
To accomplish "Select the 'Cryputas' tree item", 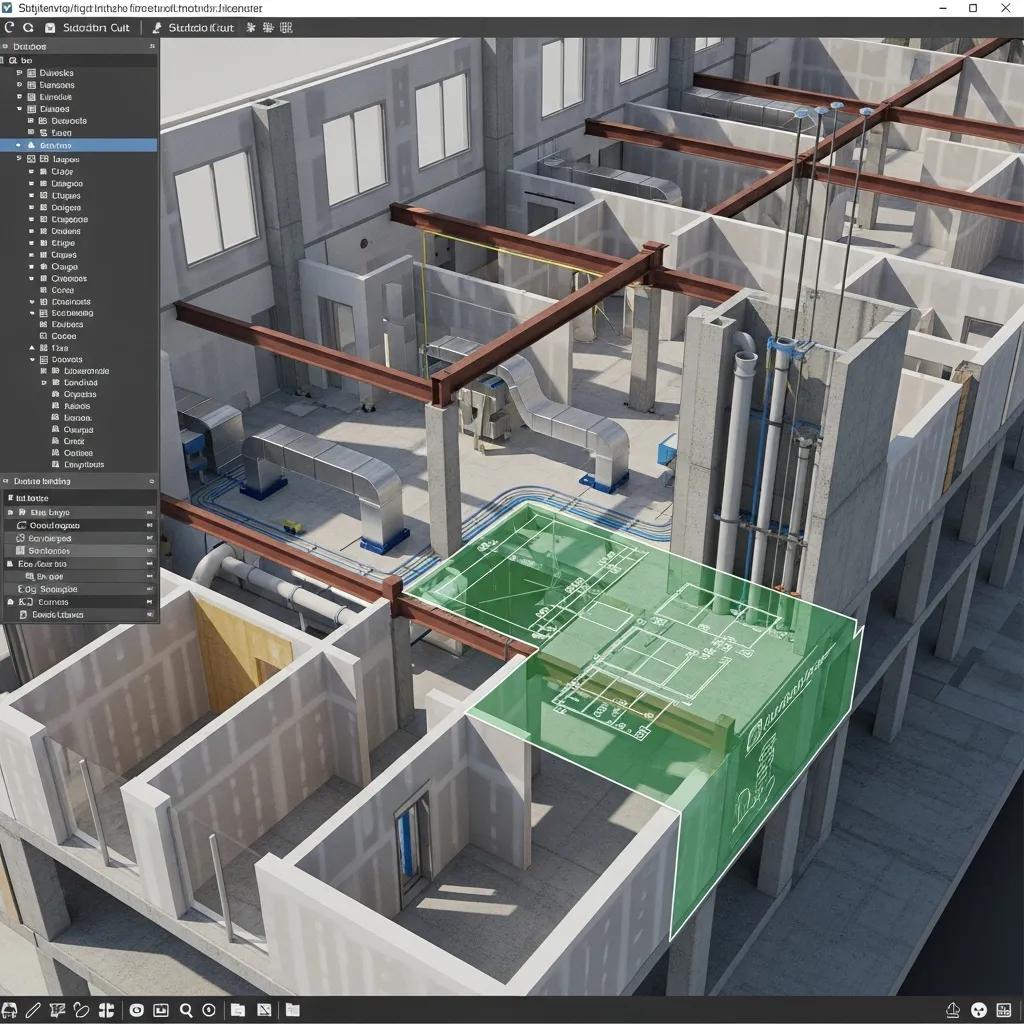I will click(80, 394).
